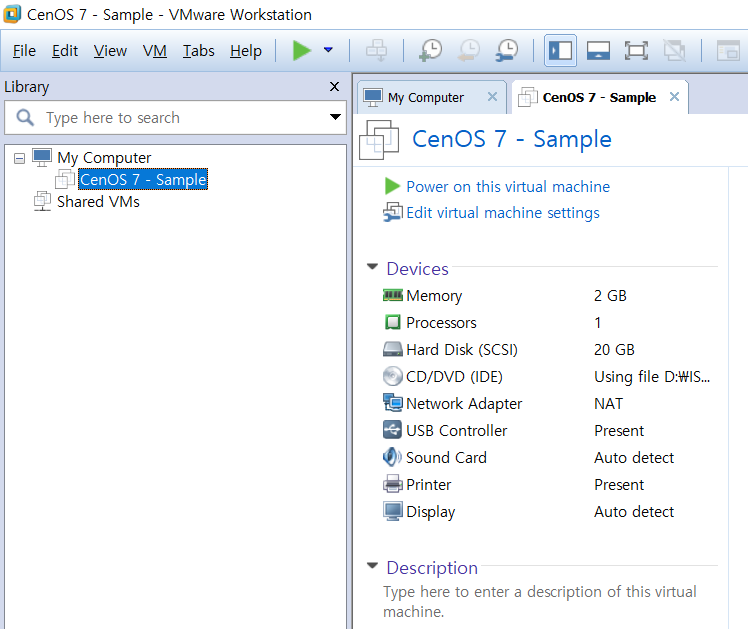Image resolution: width=748 pixels, height=629 pixels.
Task: Click the Printer device icon
Action: (393, 484)
